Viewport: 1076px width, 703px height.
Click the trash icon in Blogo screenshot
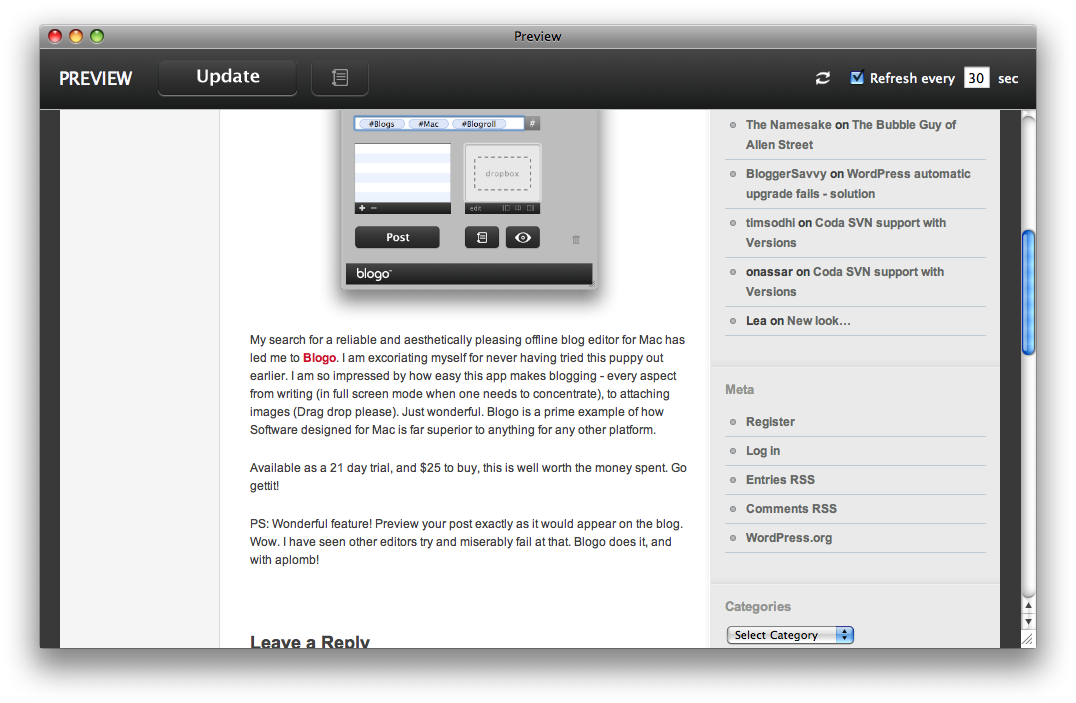pyautogui.click(x=576, y=239)
